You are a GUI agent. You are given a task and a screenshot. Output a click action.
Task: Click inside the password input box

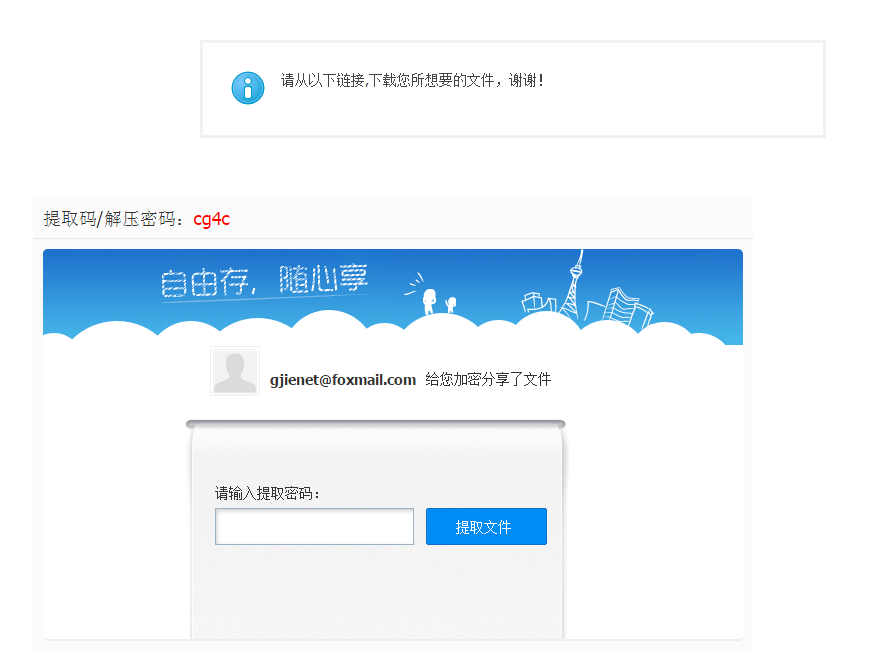(x=313, y=526)
